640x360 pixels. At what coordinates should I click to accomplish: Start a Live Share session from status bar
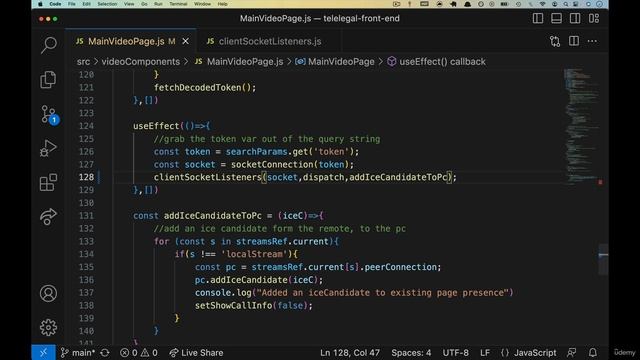point(196,353)
